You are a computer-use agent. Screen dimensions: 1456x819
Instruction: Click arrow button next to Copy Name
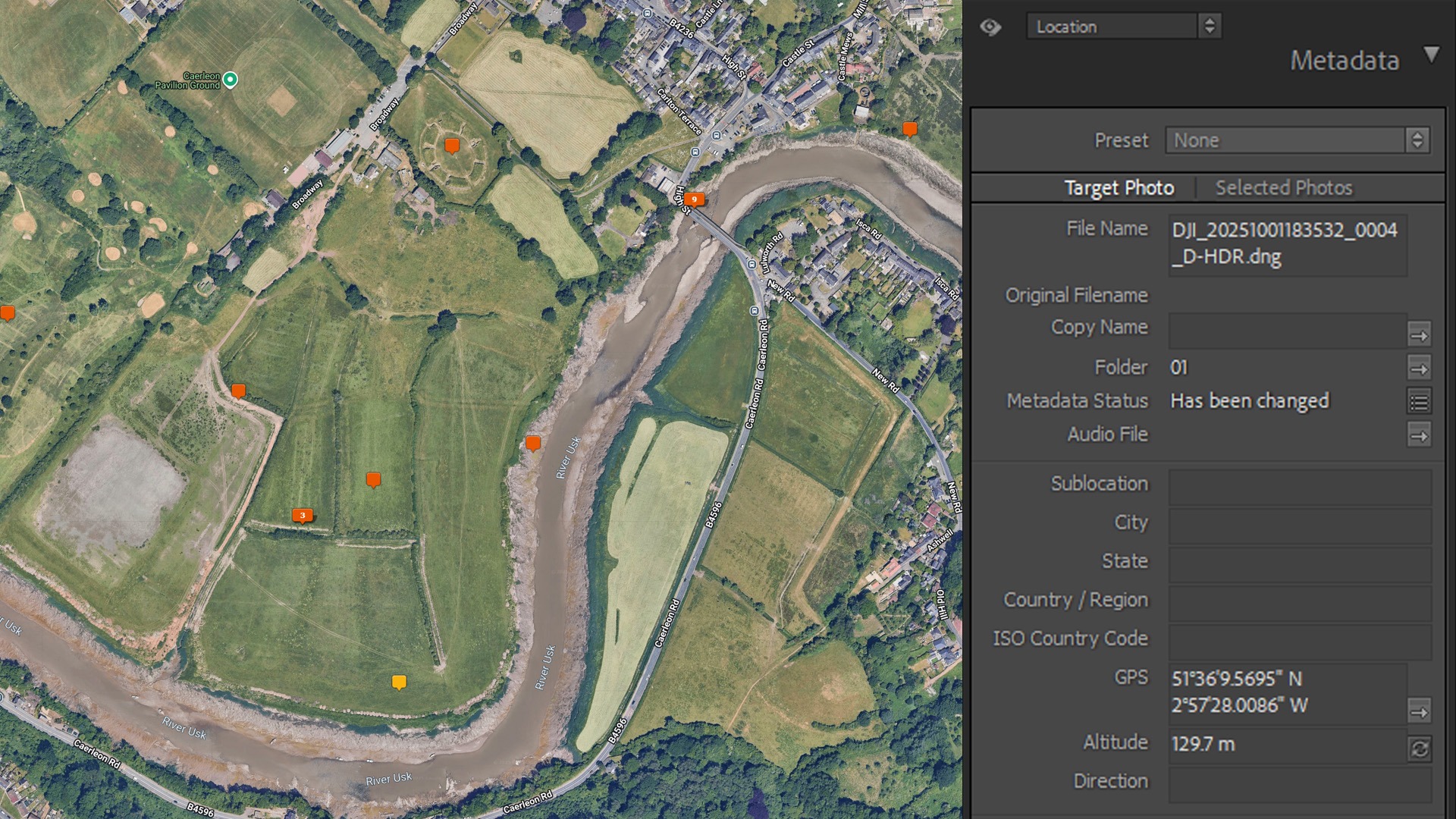pyautogui.click(x=1419, y=334)
